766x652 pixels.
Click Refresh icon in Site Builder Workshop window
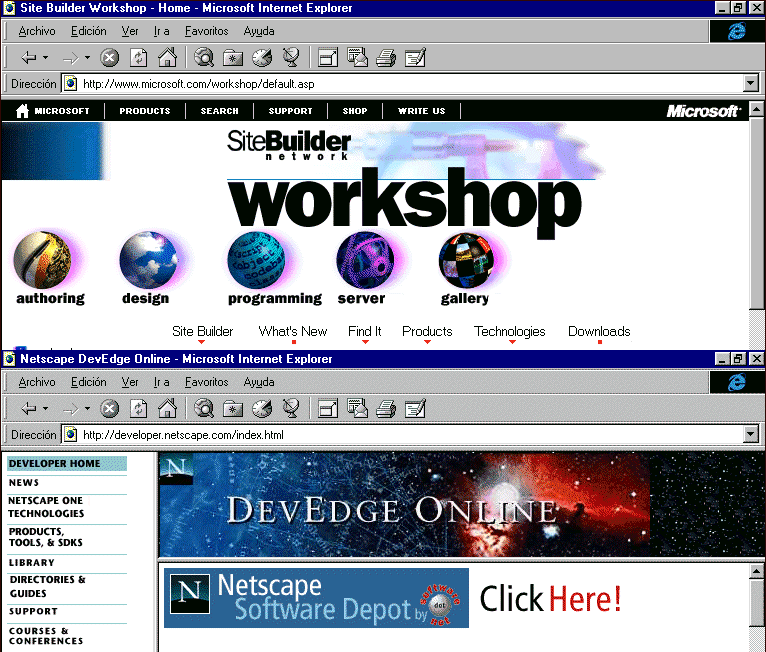tap(139, 58)
